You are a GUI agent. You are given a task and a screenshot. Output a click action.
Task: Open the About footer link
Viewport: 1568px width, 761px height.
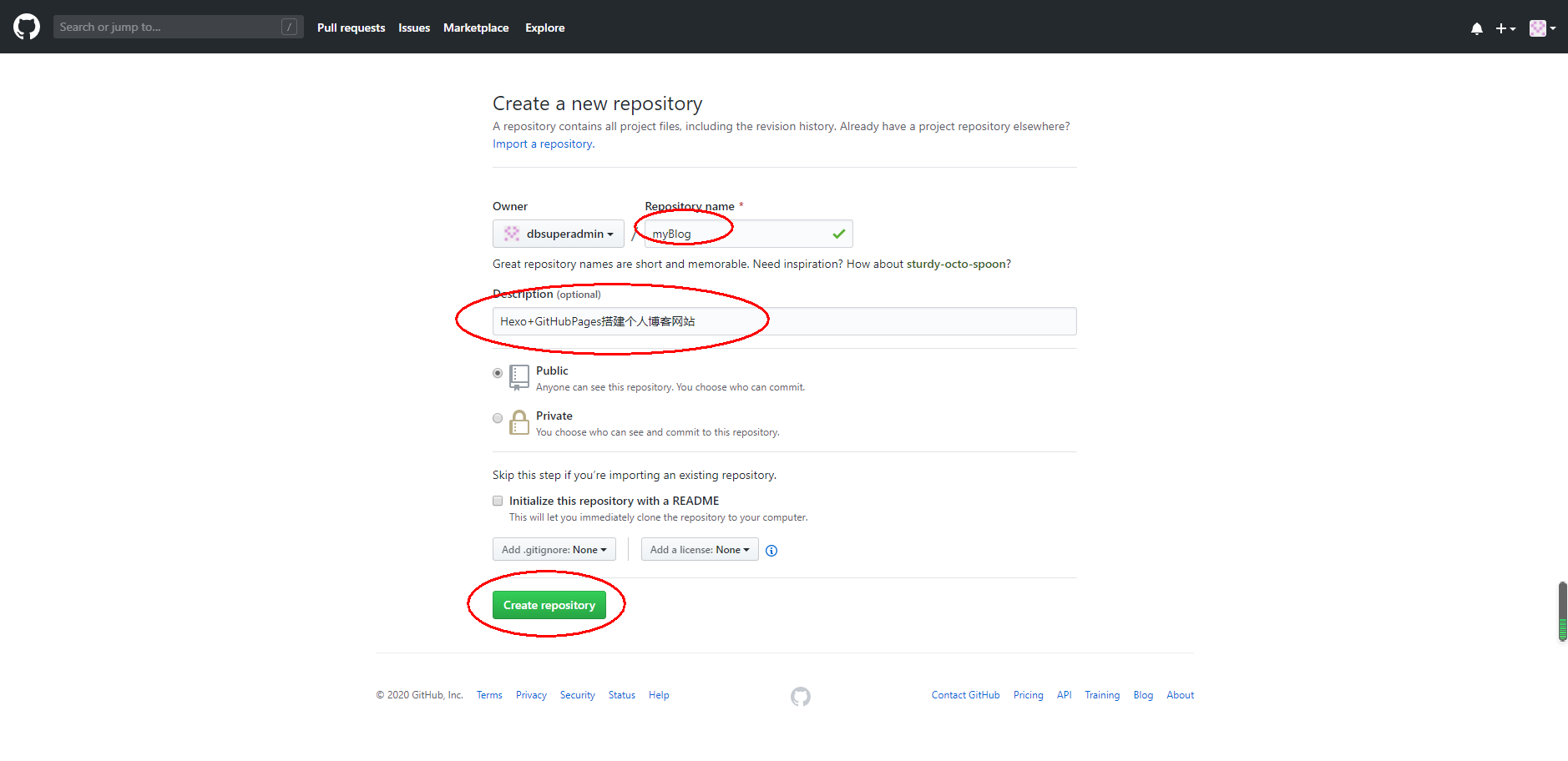coord(1181,695)
